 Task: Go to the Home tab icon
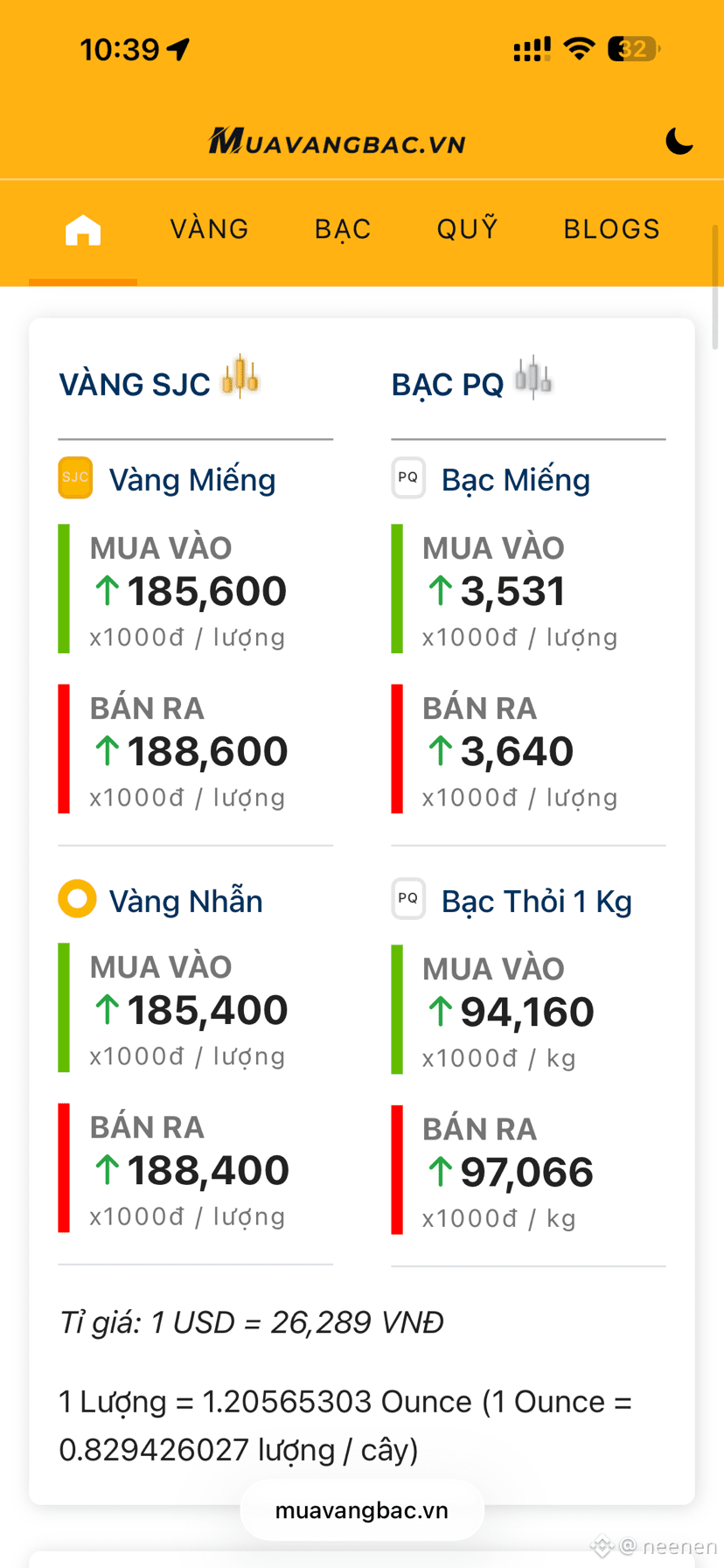click(x=83, y=230)
